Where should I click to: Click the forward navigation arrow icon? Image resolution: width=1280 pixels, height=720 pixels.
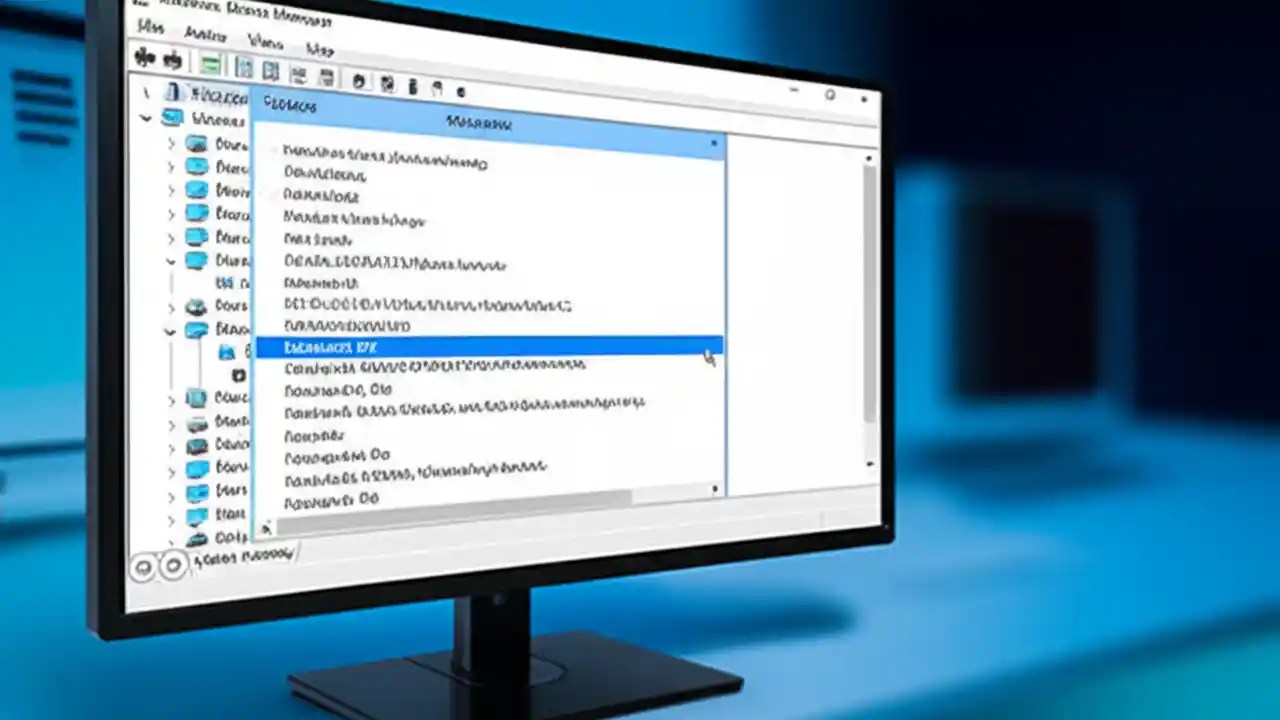point(172,59)
